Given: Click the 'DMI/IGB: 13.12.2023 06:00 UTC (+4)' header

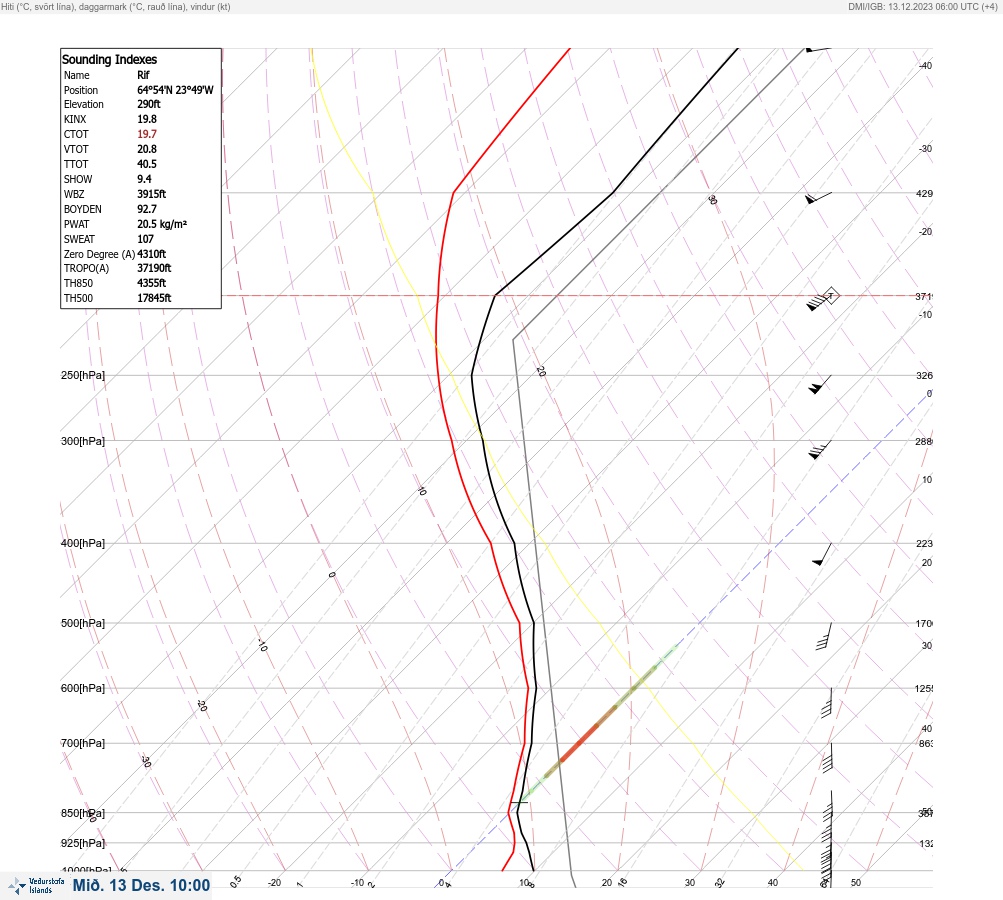Looking at the screenshot, I should tap(922, 6).
